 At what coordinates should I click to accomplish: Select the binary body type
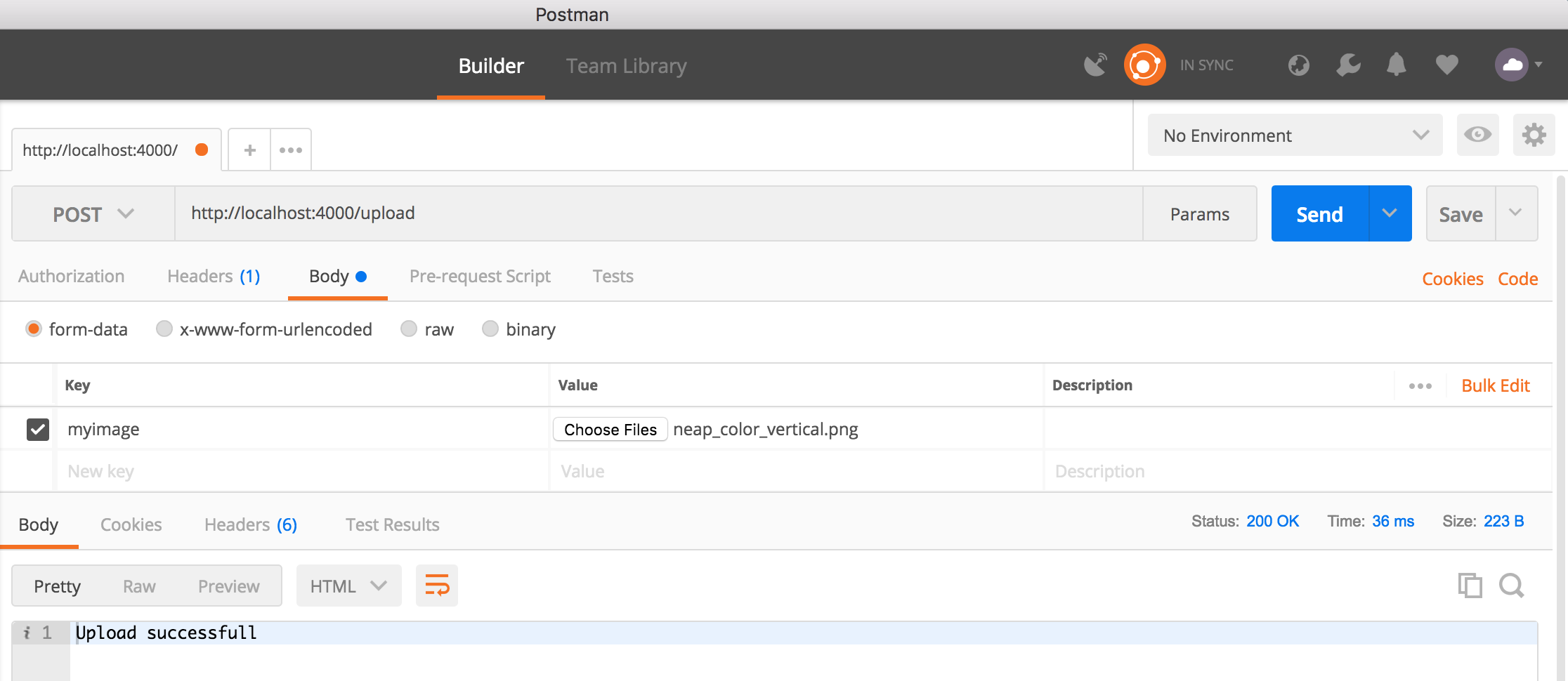[x=490, y=329]
